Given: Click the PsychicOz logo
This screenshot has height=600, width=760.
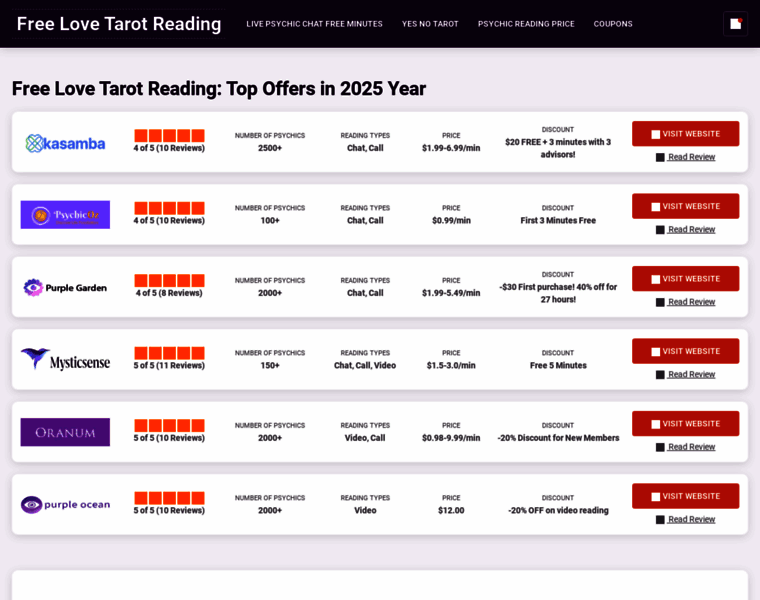Looking at the screenshot, I should coord(65,215).
